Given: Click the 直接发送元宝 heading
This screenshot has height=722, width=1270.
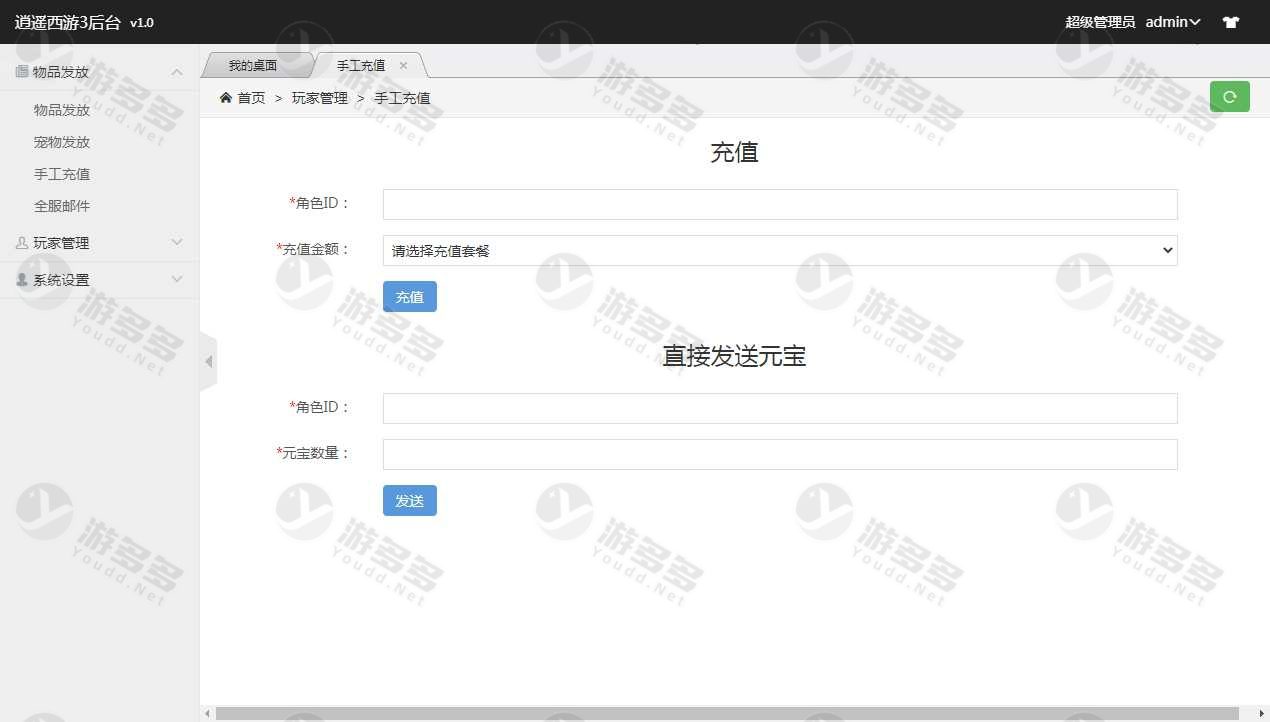Looking at the screenshot, I should pos(734,356).
